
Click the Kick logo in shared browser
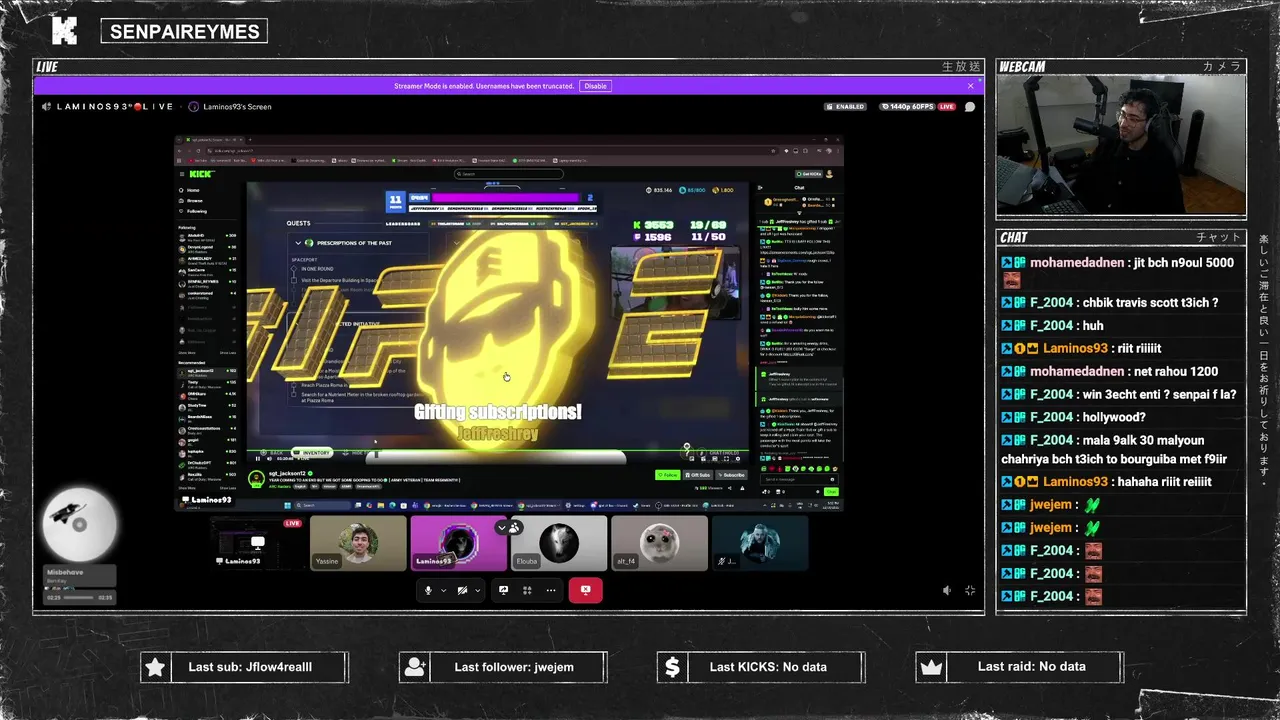(x=202, y=174)
